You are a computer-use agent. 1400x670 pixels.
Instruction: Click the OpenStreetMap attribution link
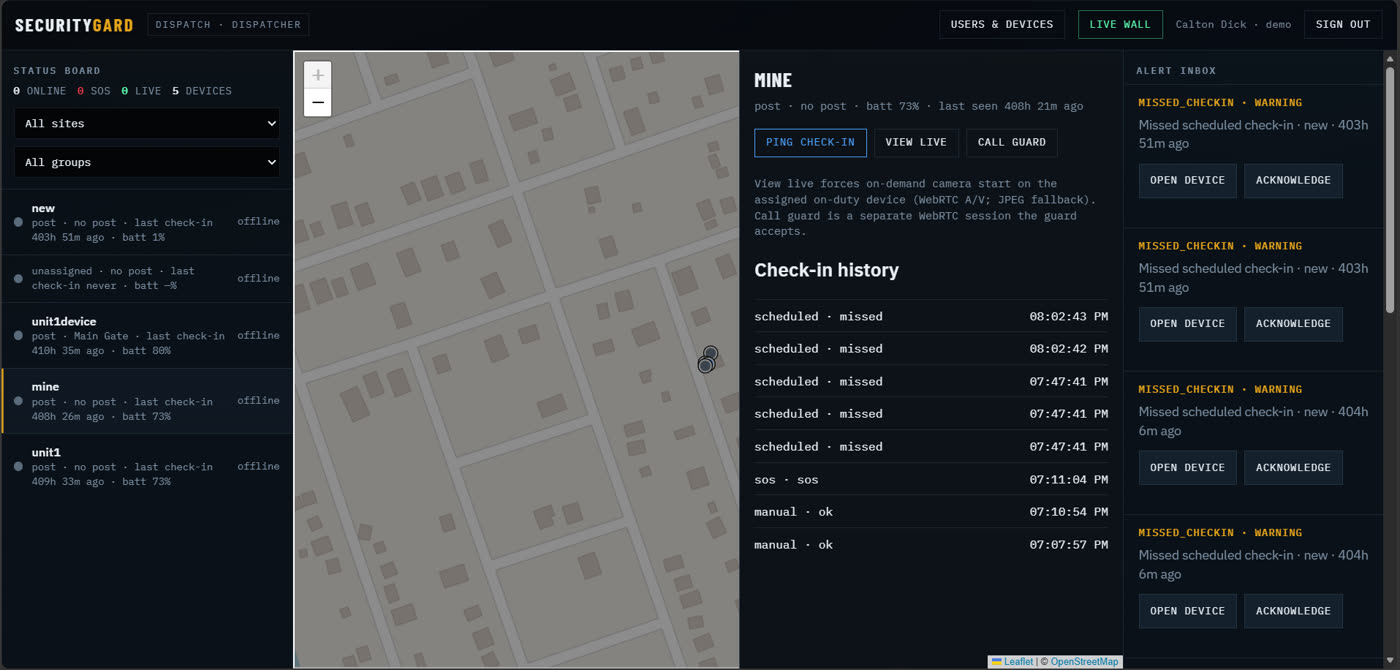point(1084,662)
